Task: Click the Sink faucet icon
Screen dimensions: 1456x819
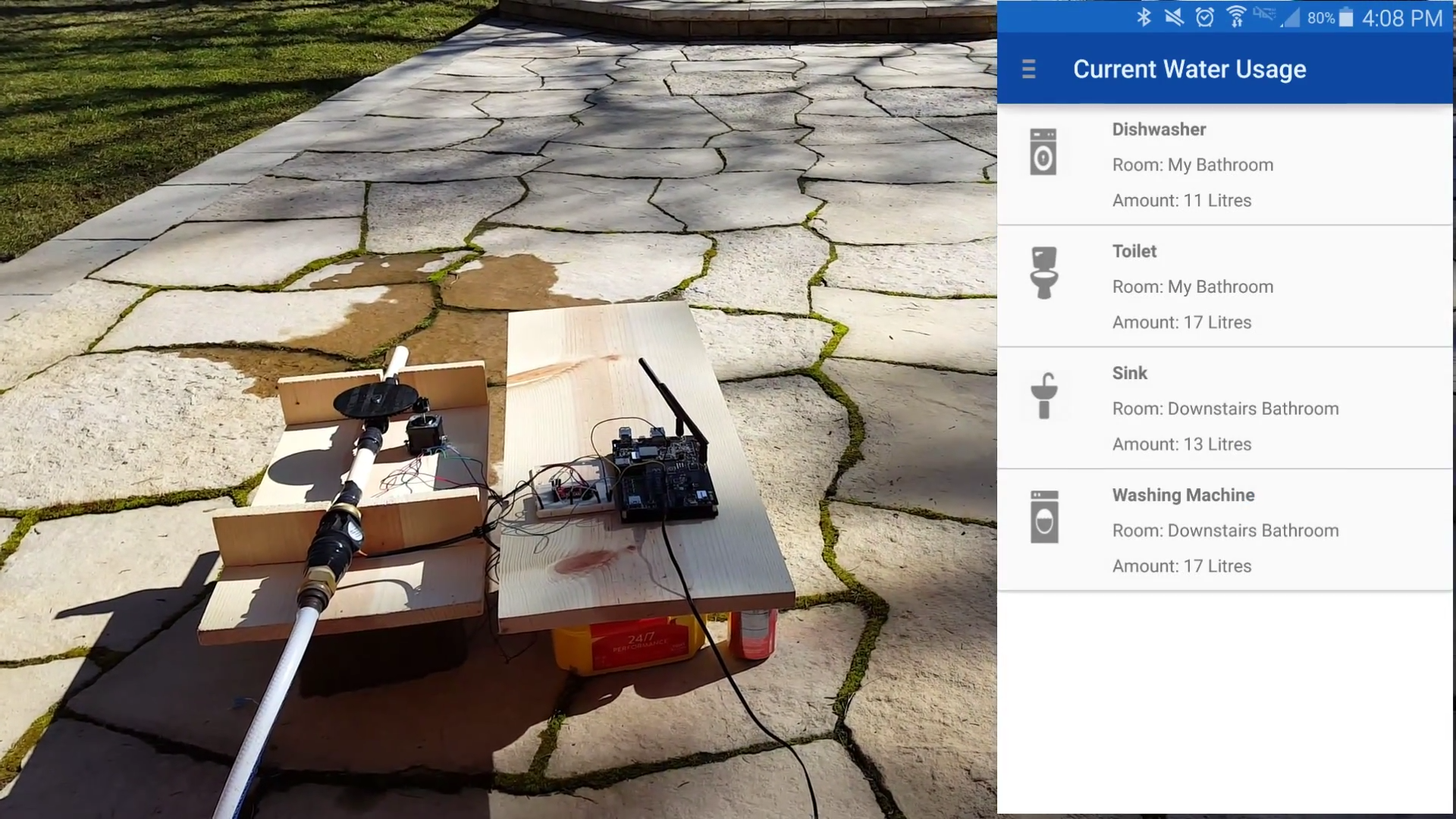Action: 1044,395
